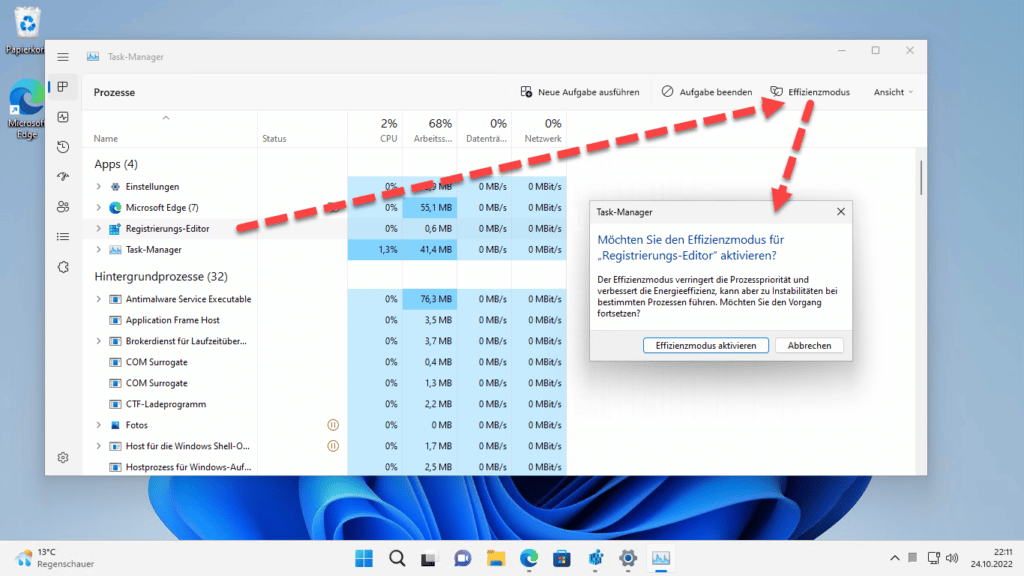Open the Startup apps sidebar icon
The height and width of the screenshot is (576, 1024).
pyautogui.click(x=63, y=176)
